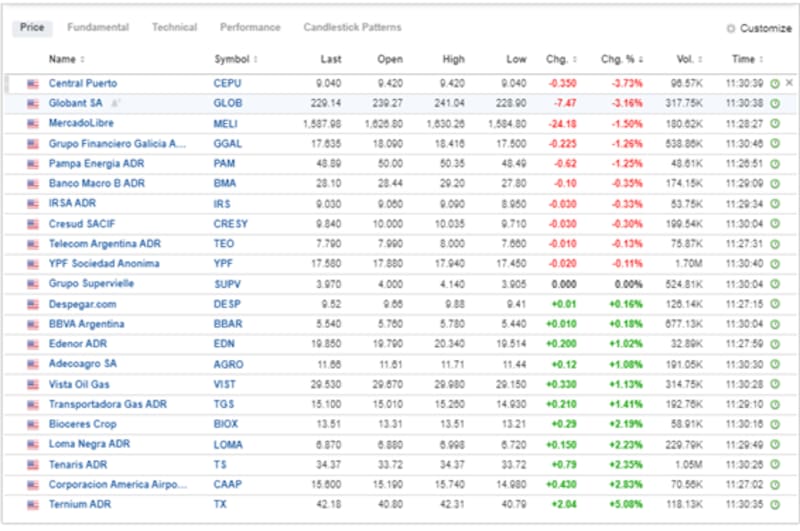Sort the table by Symbol column header
800x531 pixels.
[236, 59]
